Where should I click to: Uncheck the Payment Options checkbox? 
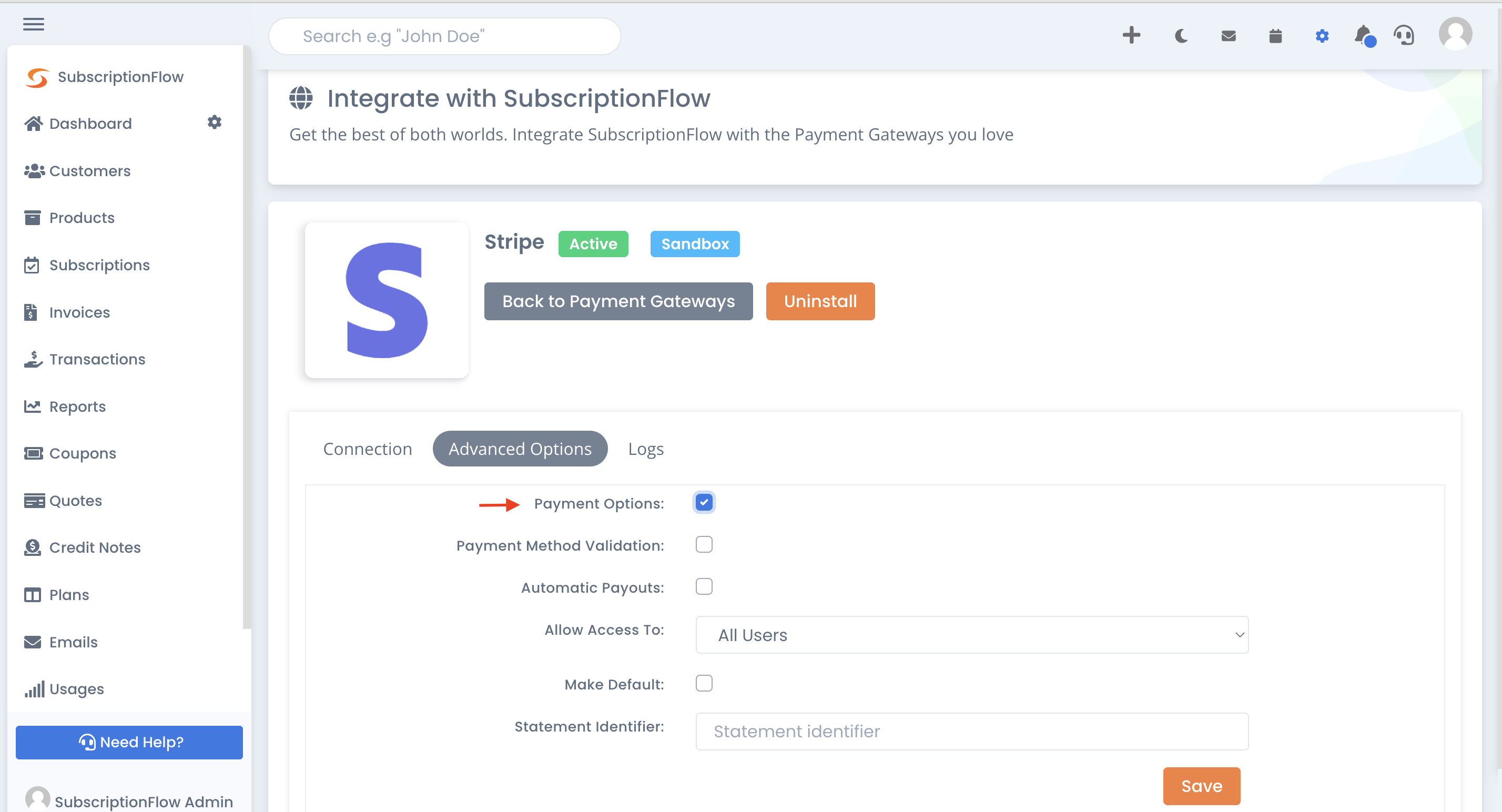704,502
